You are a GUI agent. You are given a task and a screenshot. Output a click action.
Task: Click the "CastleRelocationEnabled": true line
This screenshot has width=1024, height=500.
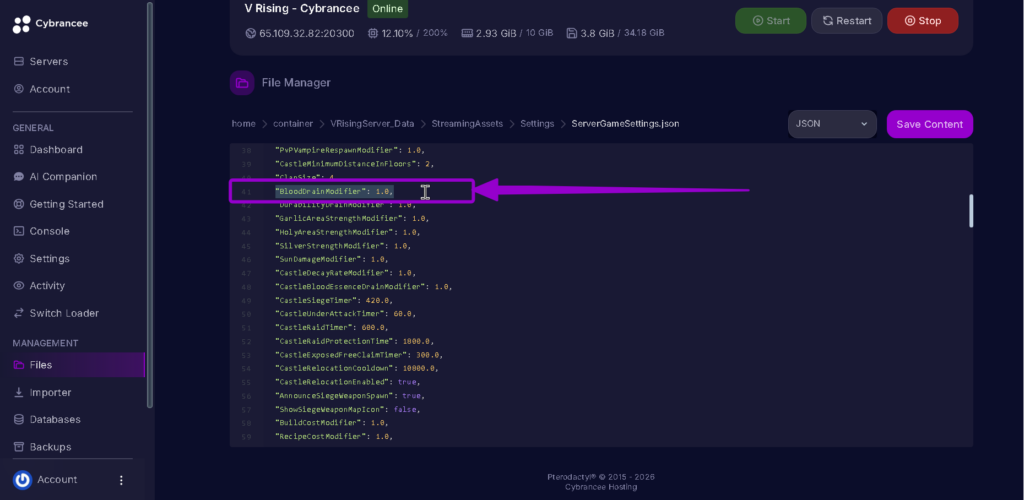click(x=347, y=382)
